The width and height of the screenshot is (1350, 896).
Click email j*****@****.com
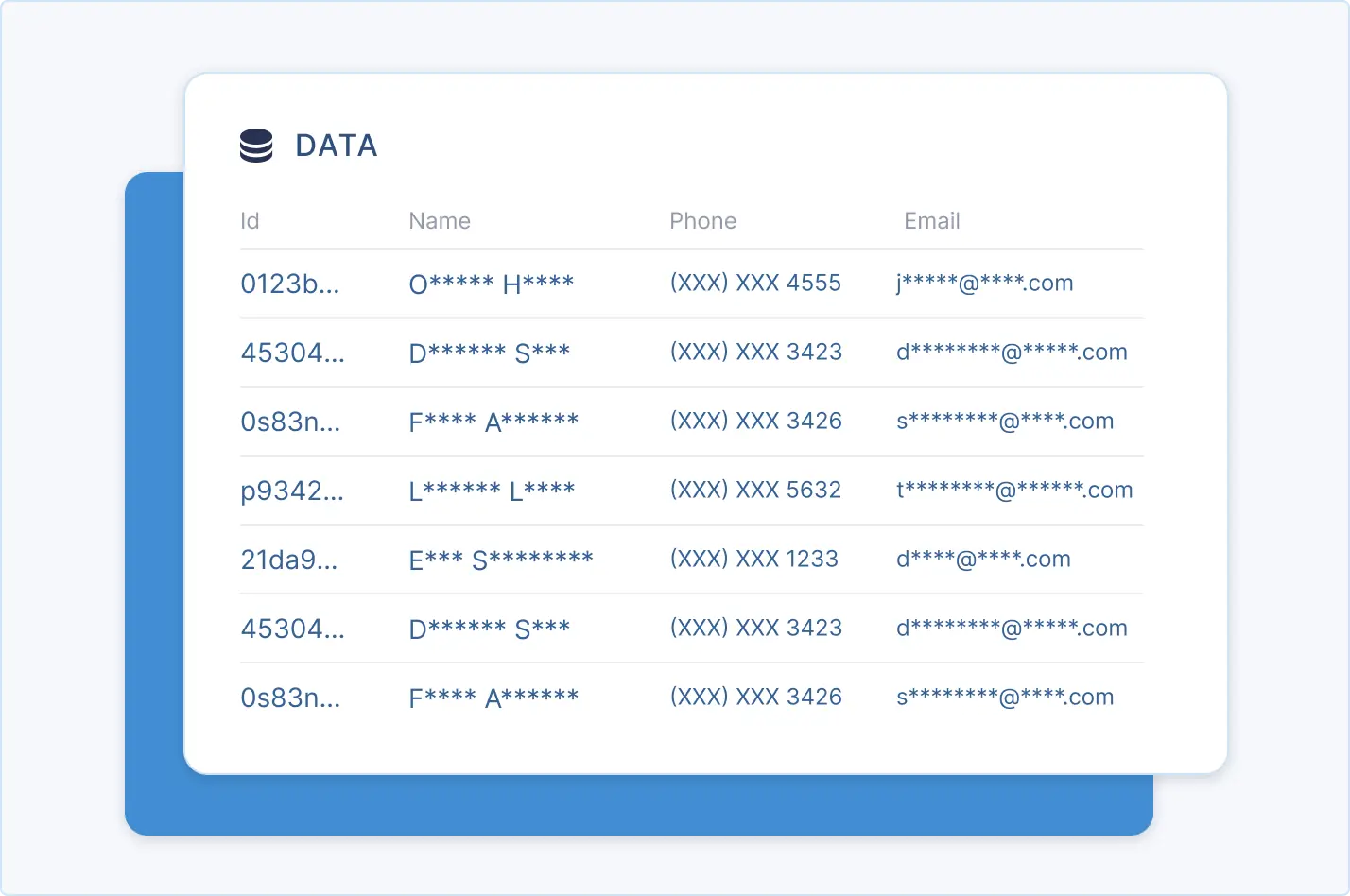pyautogui.click(x=985, y=284)
